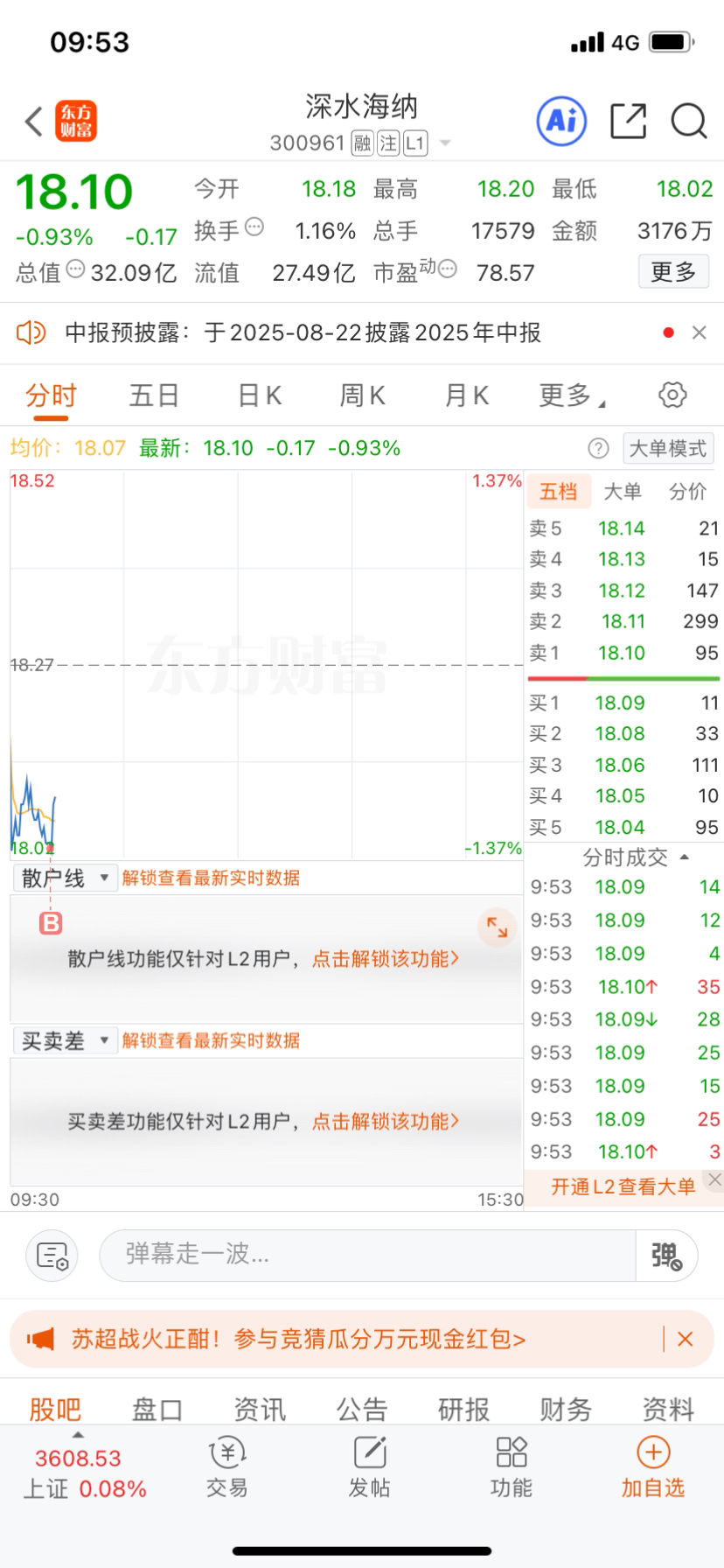Switch to the 分时 tab

tap(52, 395)
